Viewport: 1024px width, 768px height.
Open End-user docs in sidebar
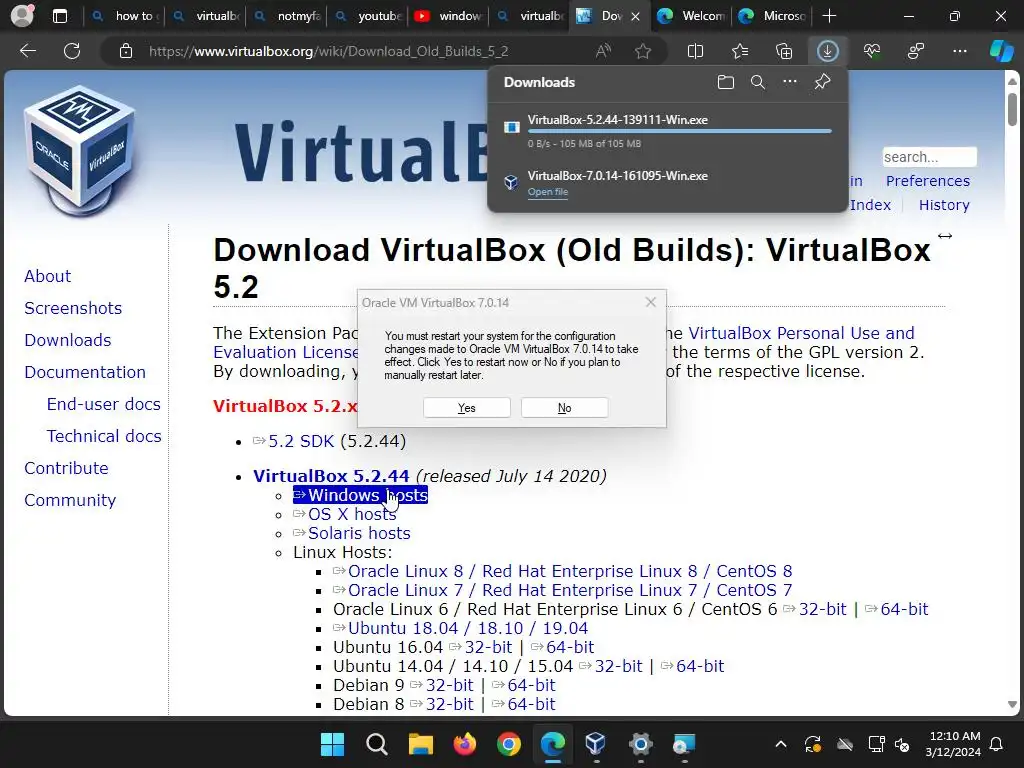coord(104,404)
